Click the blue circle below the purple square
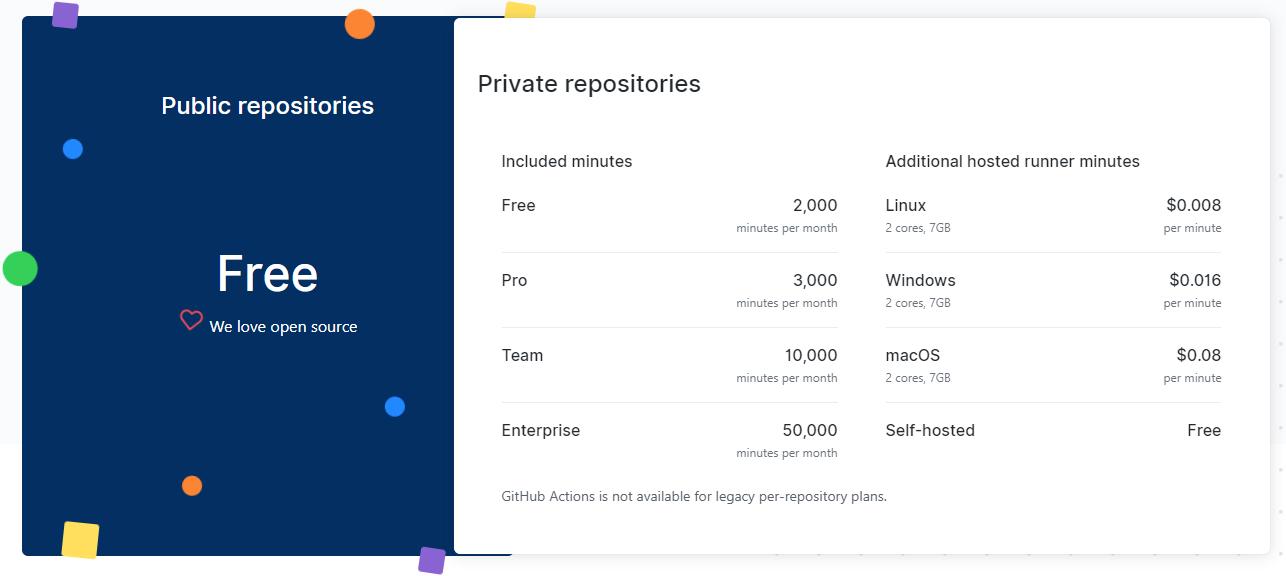Viewport: 1286px width, 576px height. point(72,149)
